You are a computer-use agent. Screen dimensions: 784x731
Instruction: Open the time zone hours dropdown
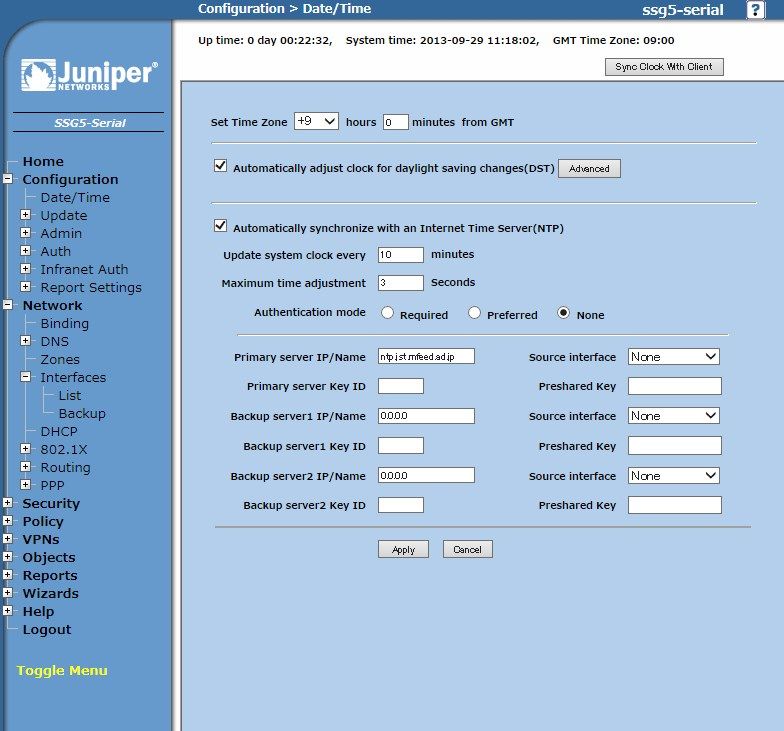click(x=316, y=121)
